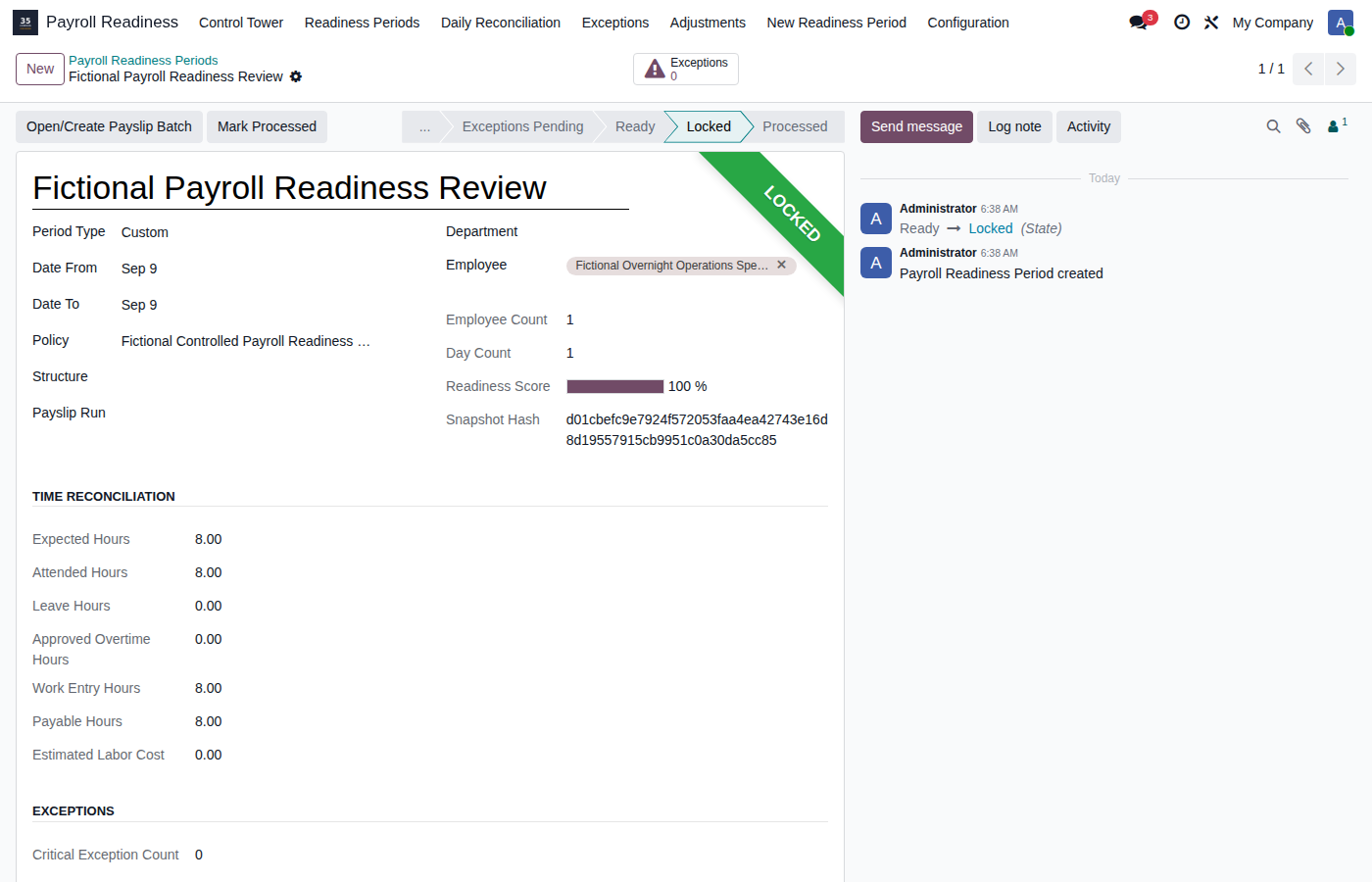Click Snapshot Hash value text
The width and height of the screenshot is (1372, 882).
tap(697, 429)
